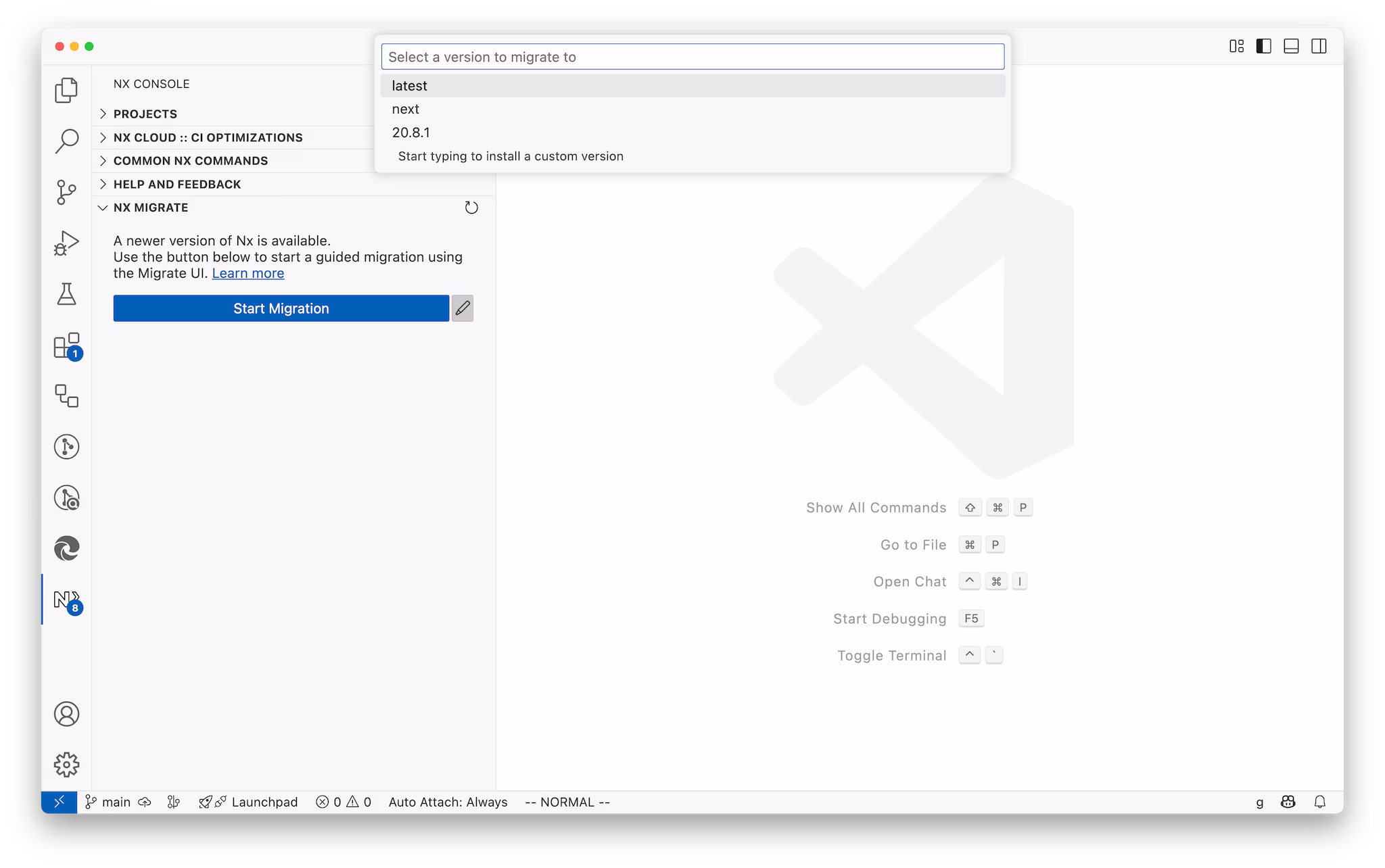Click the pencil edit icon beside Start Migration
This screenshot has width=1385, height=868.
tap(463, 308)
